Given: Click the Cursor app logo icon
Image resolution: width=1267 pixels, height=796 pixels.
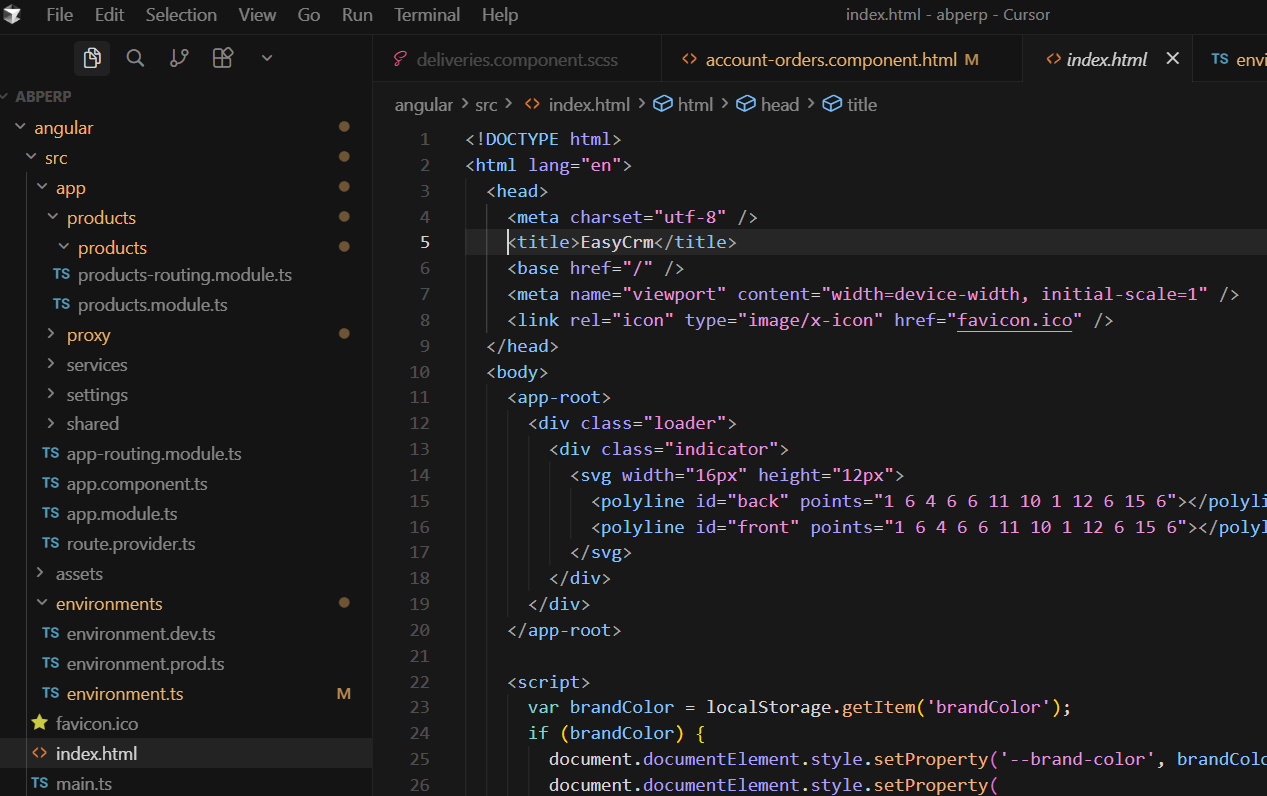Looking at the screenshot, I should click(x=13, y=15).
